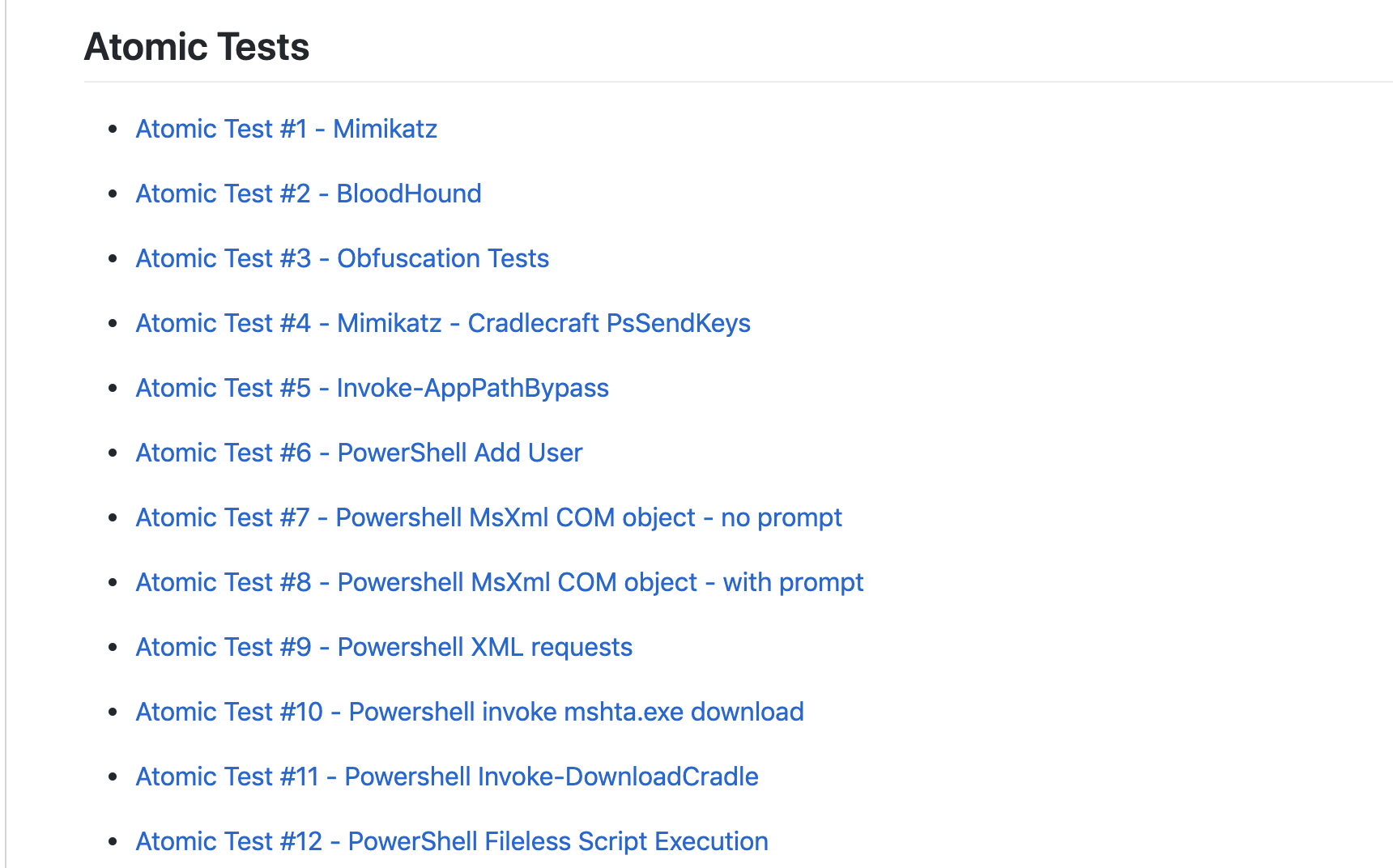The width and height of the screenshot is (1393, 868).
Task: Open the PowerShell Add User test
Action: click(x=359, y=453)
